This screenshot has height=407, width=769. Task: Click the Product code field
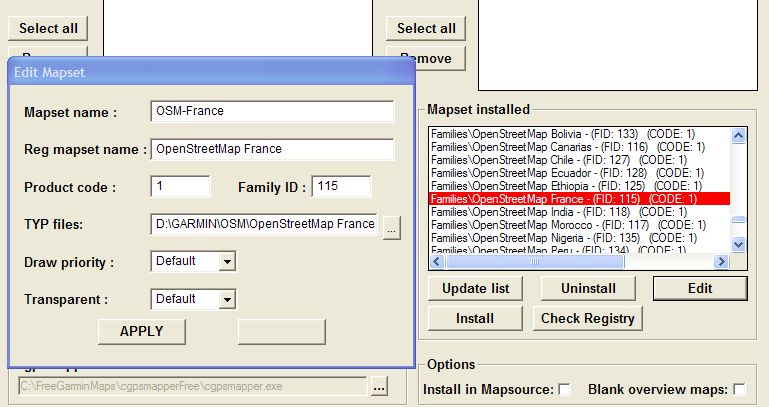[180, 186]
